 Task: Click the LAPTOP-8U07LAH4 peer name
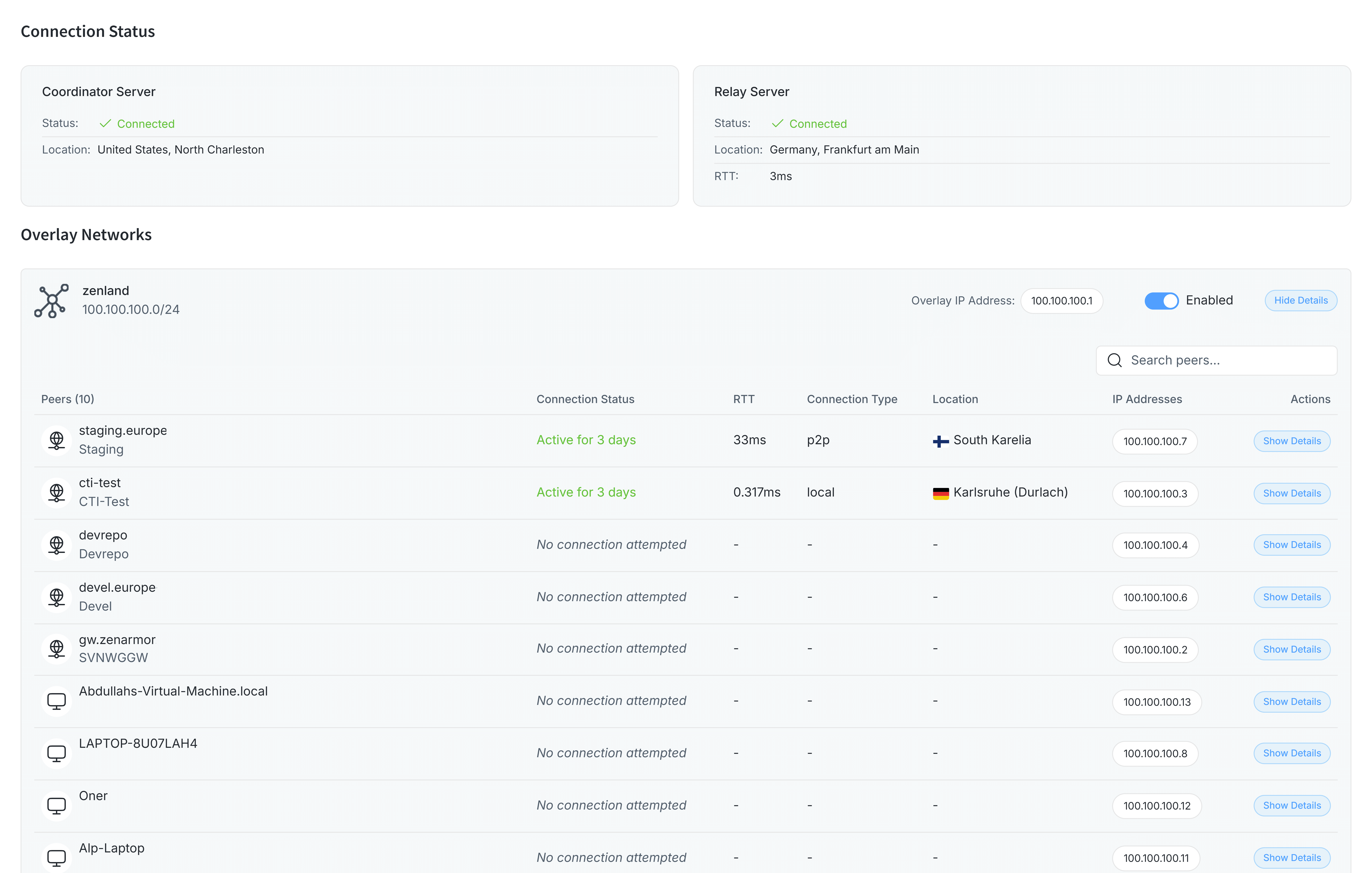pyautogui.click(x=138, y=744)
